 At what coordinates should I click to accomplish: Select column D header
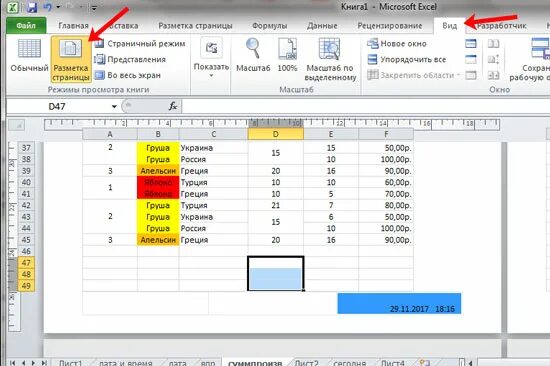point(275,134)
